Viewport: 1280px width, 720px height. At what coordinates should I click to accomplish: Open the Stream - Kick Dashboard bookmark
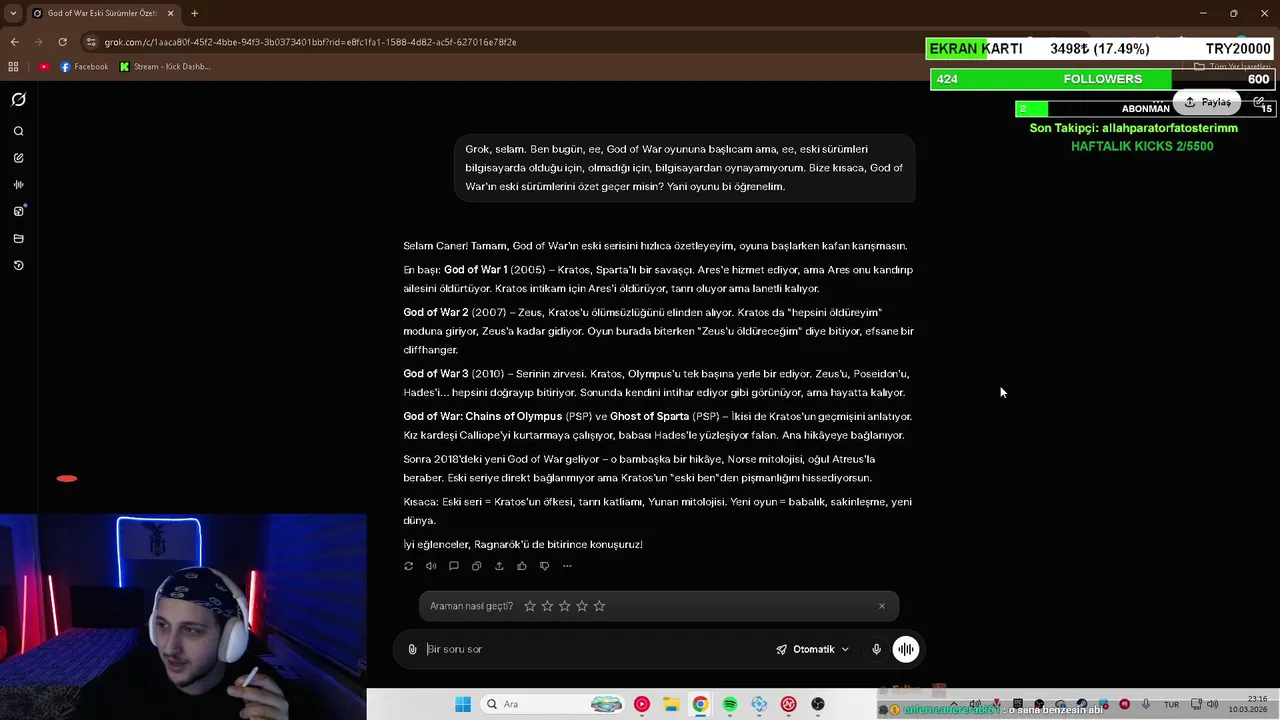(165, 67)
